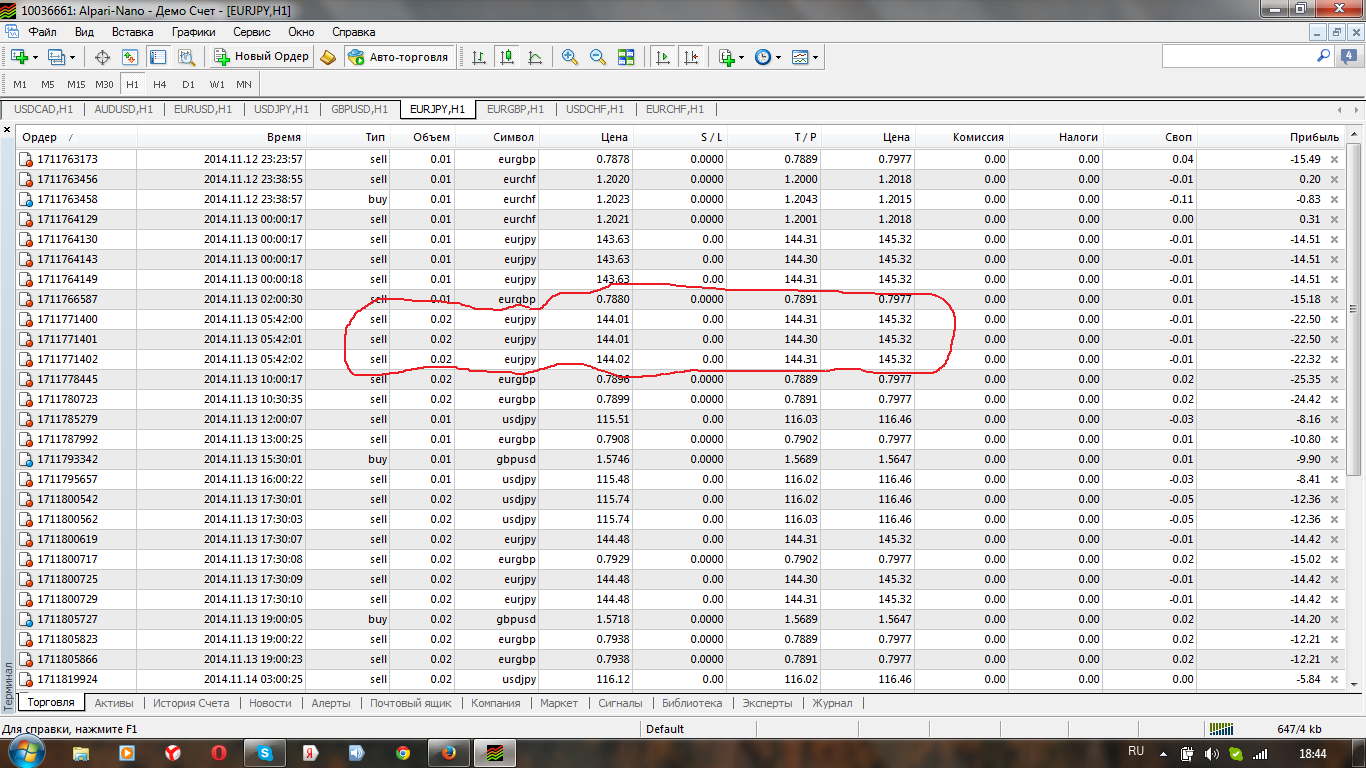Viewport: 1366px width, 768px height.
Task: Click the Новый Ордер button
Action: point(261,57)
